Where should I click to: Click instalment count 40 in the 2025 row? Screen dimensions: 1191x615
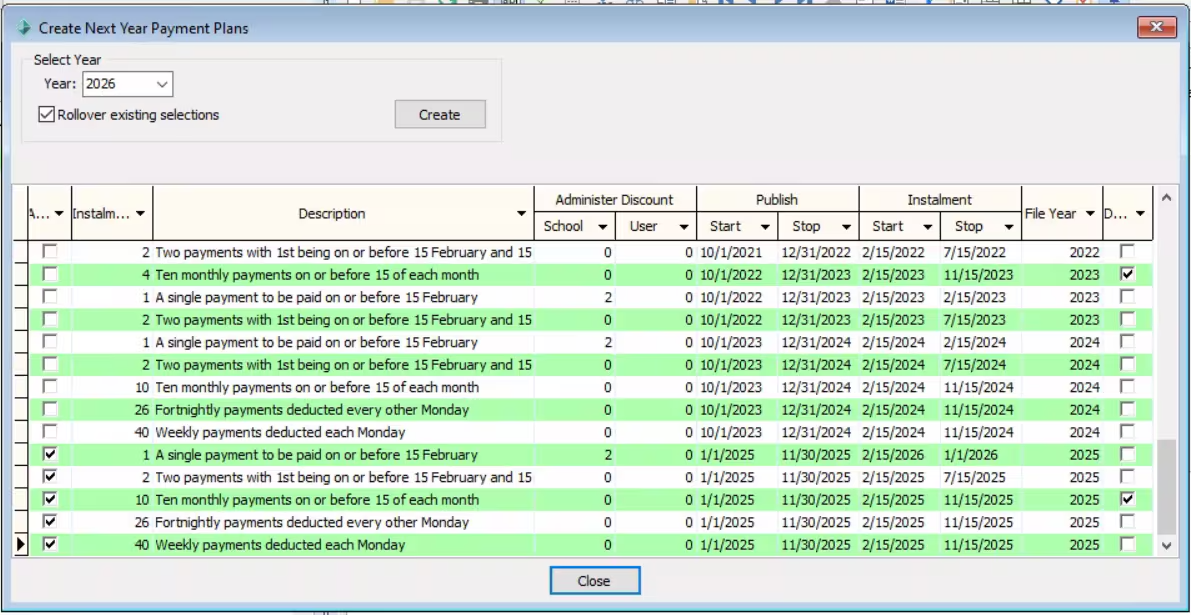112,545
